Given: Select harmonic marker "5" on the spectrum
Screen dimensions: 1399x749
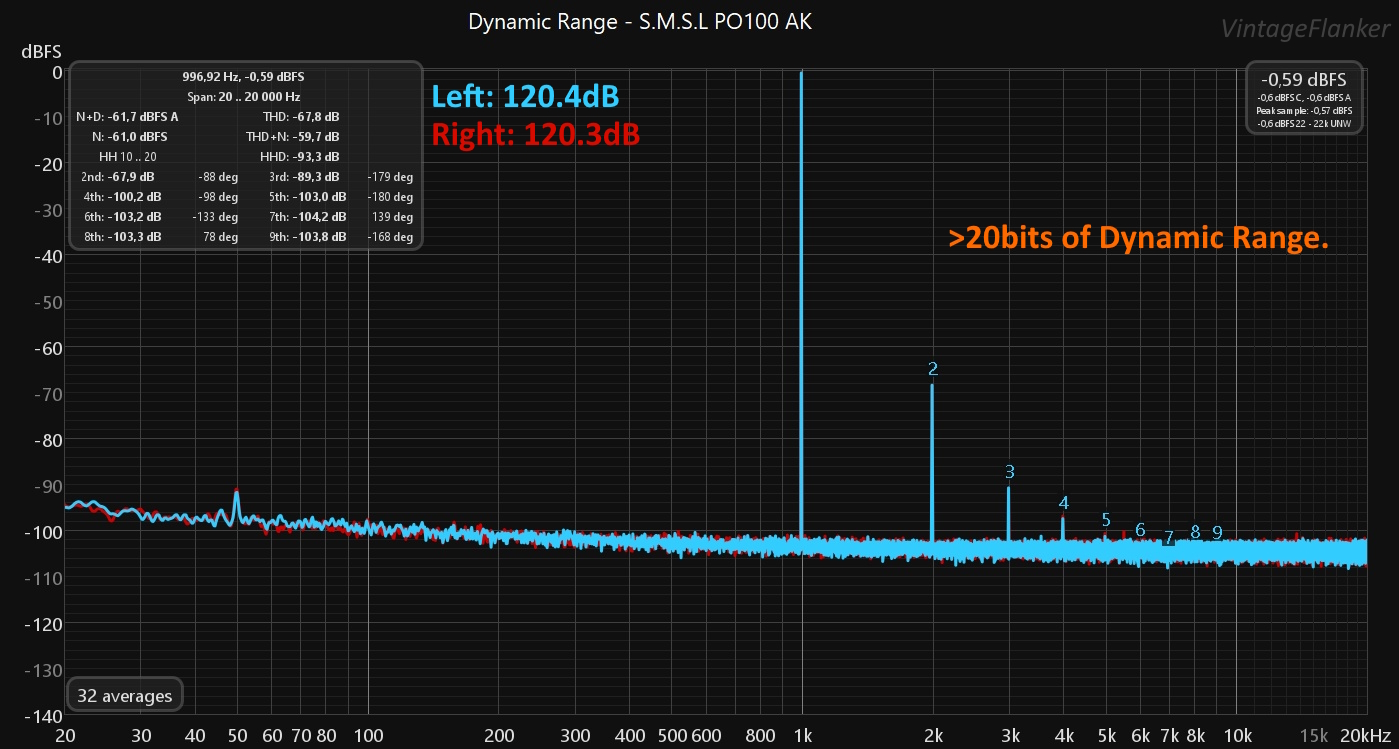Looking at the screenshot, I should pos(1105,520).
